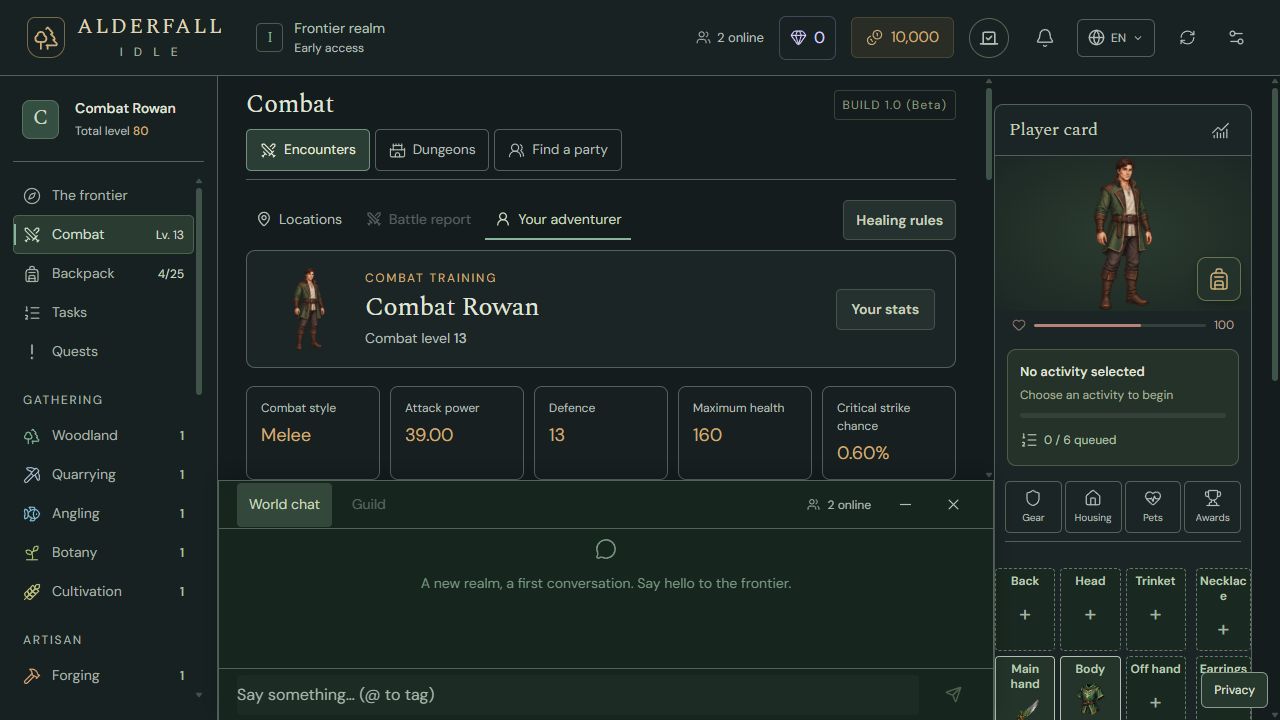The height and width of the screenshot is (720, 1280).
Task: Select the World chat tab
Action: click(284, 505)
